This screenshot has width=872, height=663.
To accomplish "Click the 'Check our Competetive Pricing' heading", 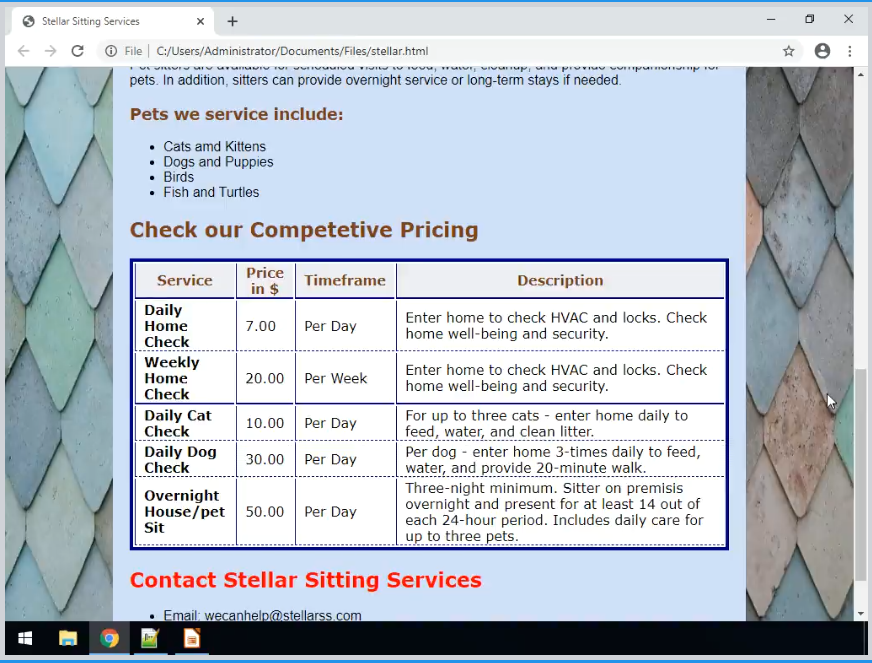I will [304, 230].
